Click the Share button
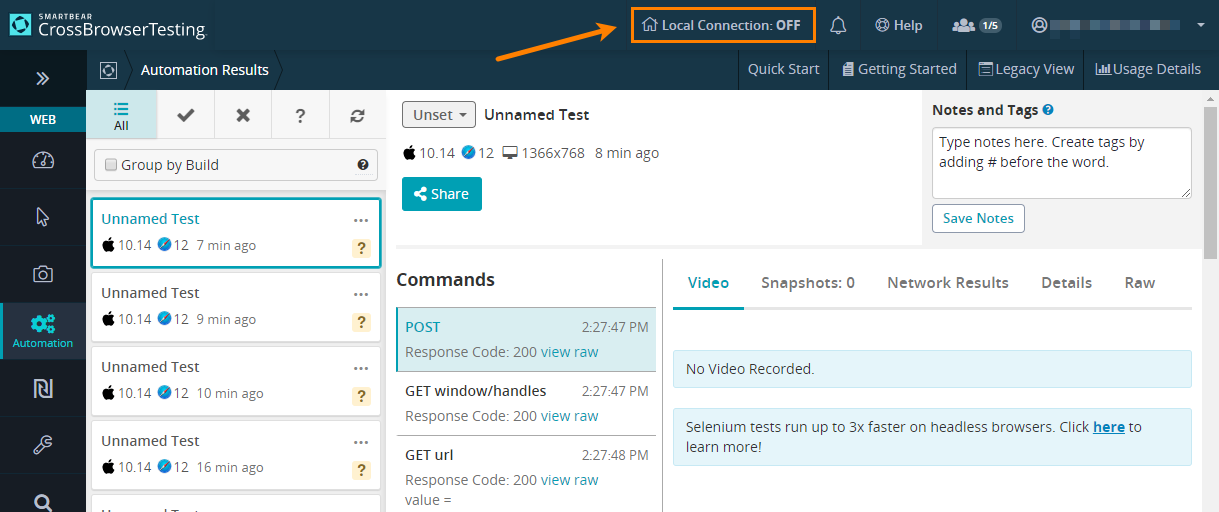 pos(441,194)
